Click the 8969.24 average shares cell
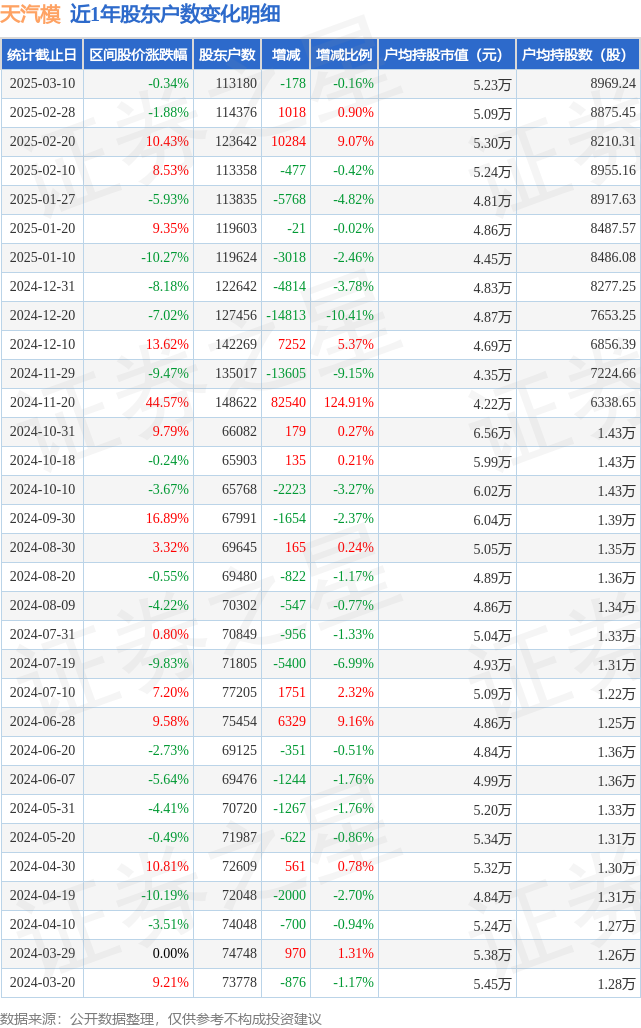The image size is (641, 1028). [613, 84]
